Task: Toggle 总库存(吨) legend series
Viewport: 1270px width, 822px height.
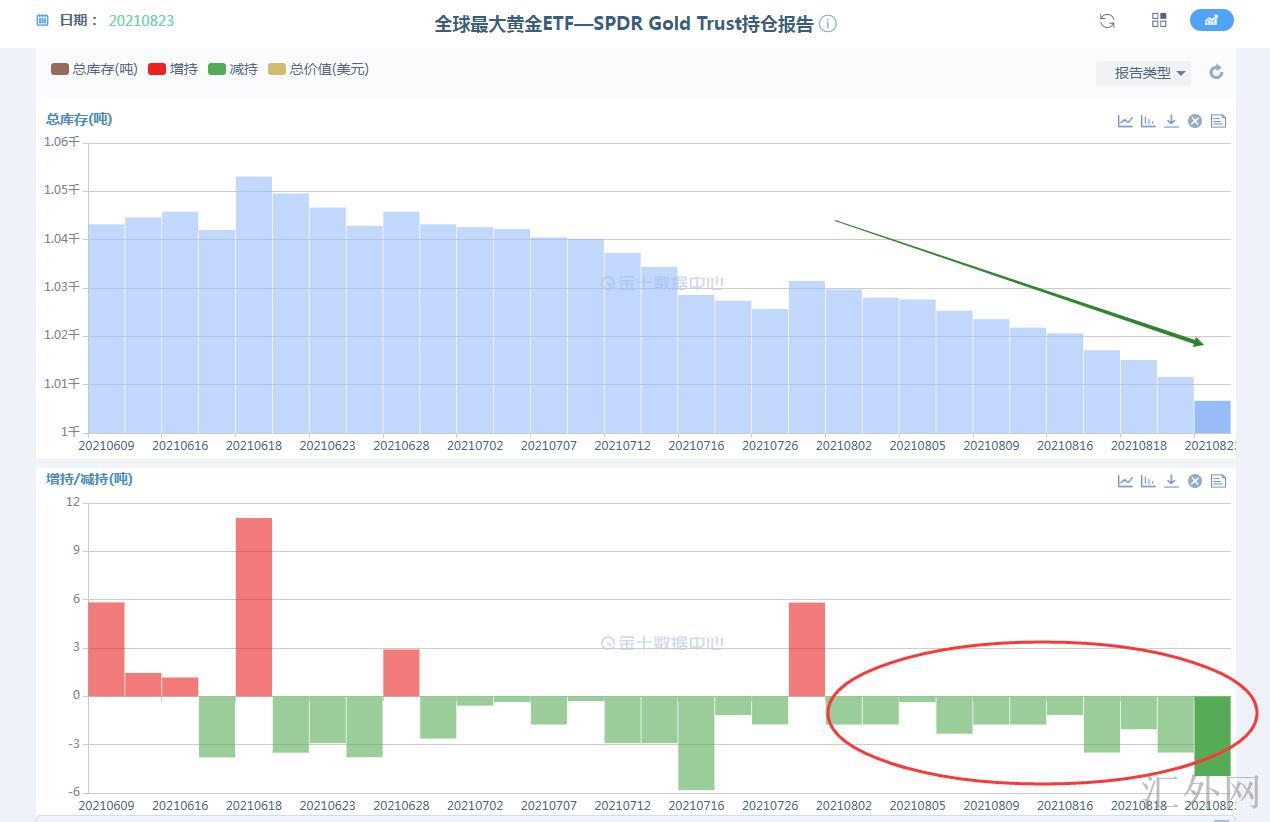Action: (x=95, y=69)
